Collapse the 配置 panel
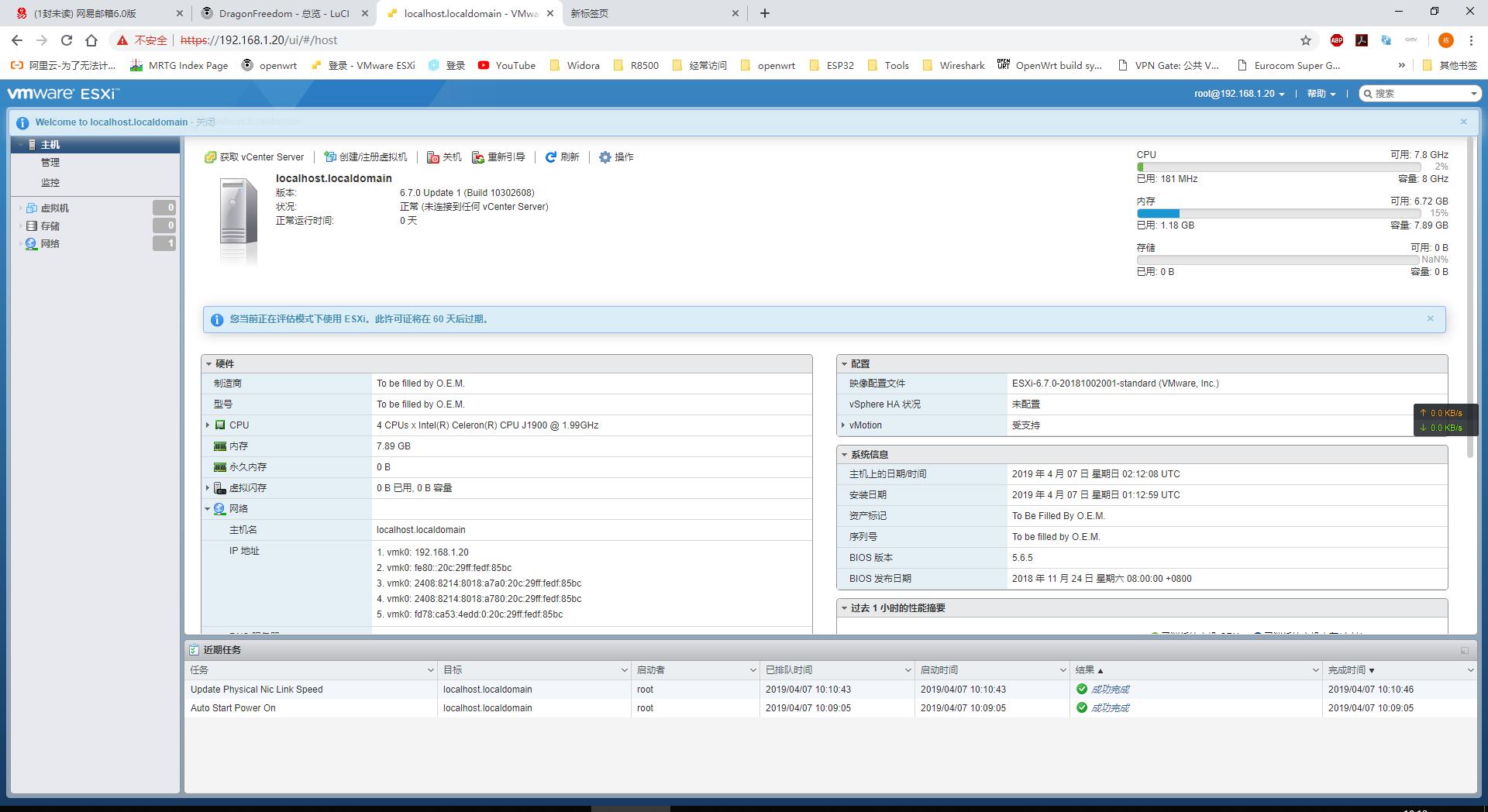The image size is (1488, 812). [x=845, y=364]
